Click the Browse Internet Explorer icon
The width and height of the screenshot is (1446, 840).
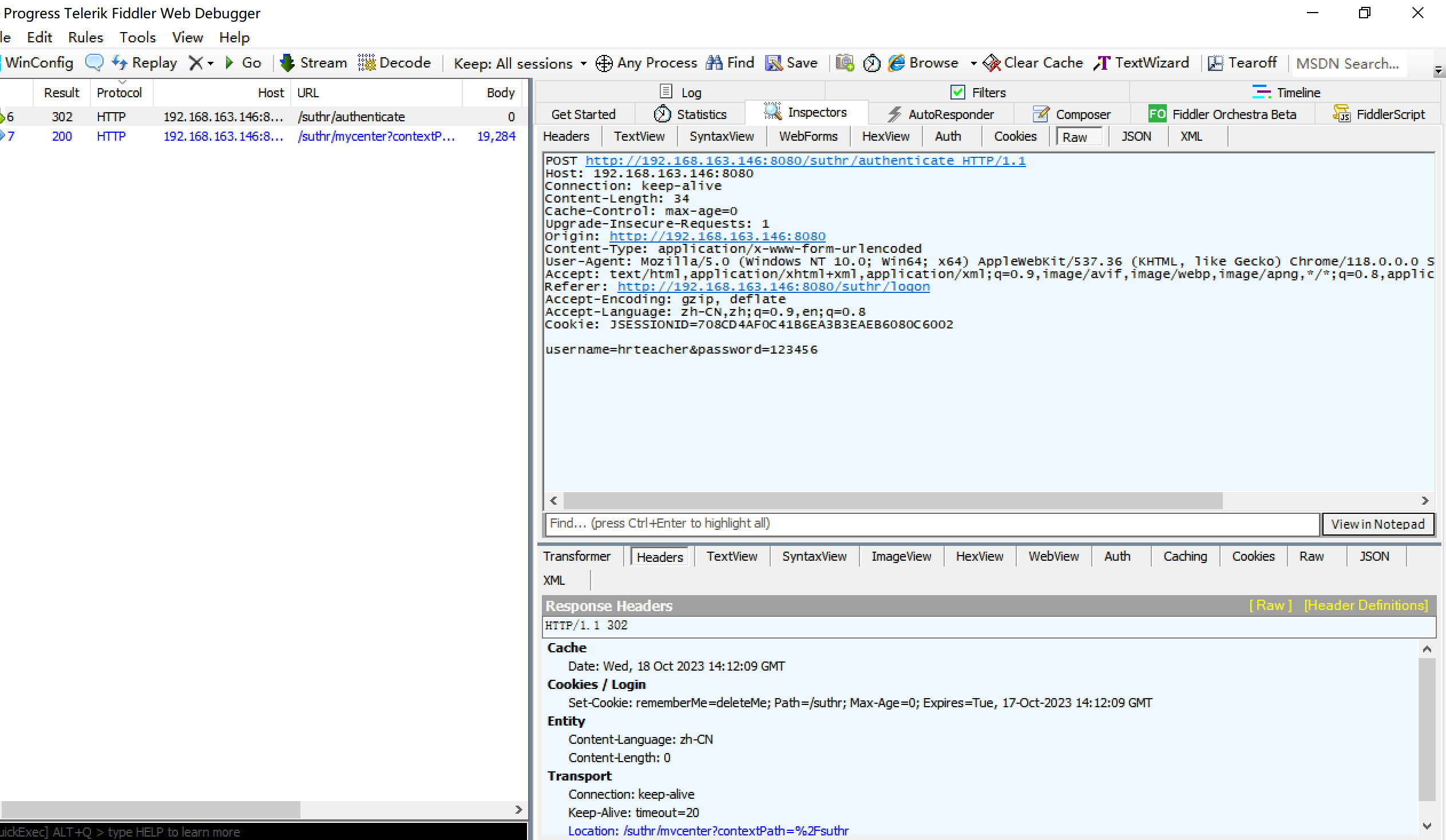click(896, 62)
